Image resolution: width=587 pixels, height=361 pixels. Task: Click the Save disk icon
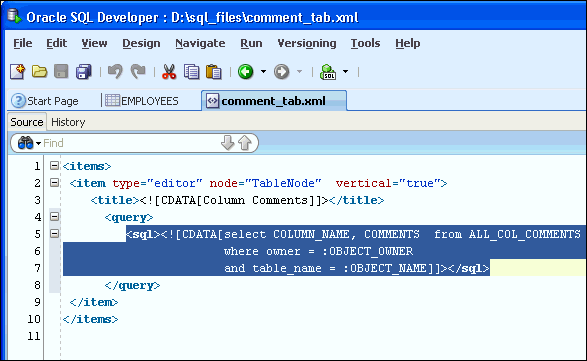pos(61,72)
